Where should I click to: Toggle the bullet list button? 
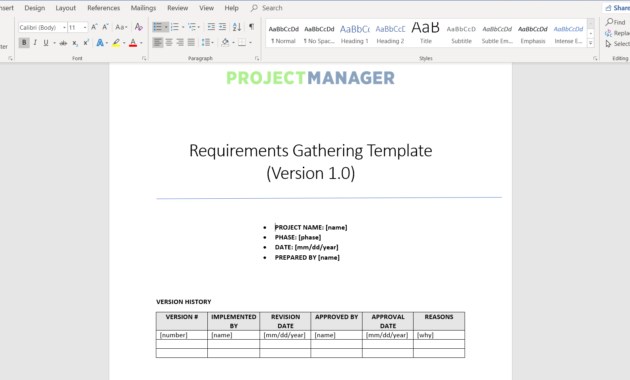[158, 27]
